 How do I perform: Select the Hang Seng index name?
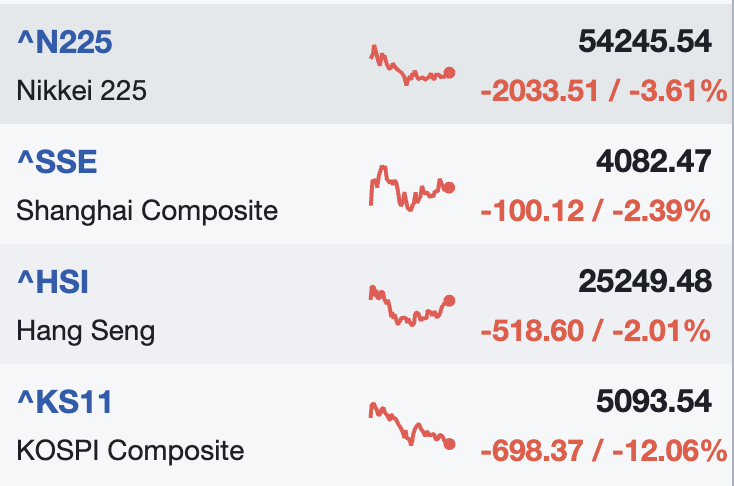point(86,331)
